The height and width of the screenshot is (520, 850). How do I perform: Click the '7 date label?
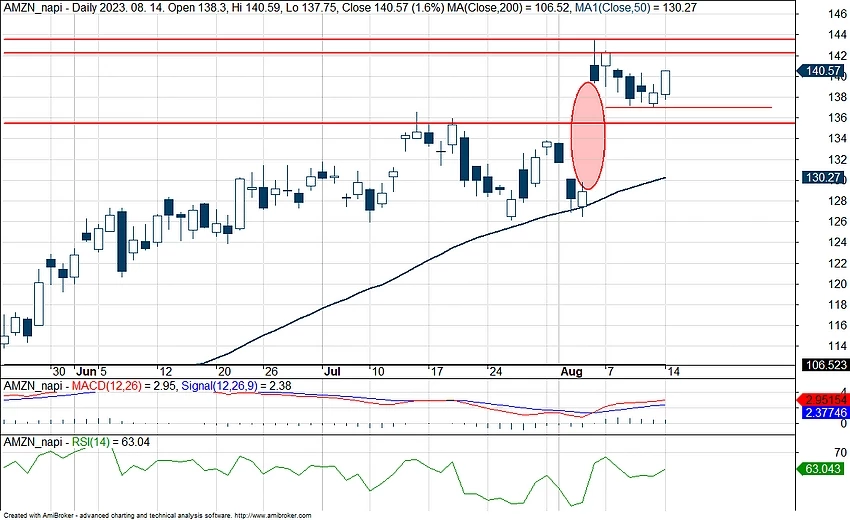pyautogui.click(x=610, y=371)
